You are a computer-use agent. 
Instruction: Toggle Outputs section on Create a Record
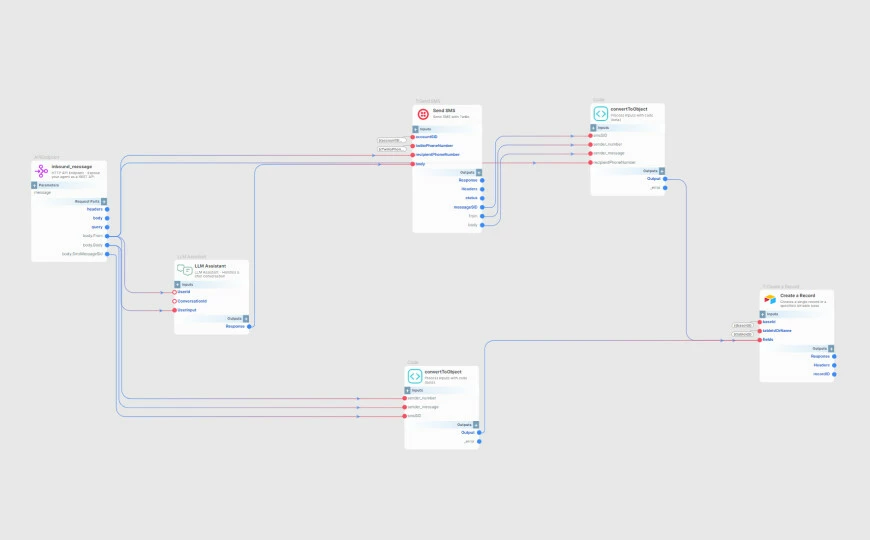pyautogui.click(x=831, y=349)
